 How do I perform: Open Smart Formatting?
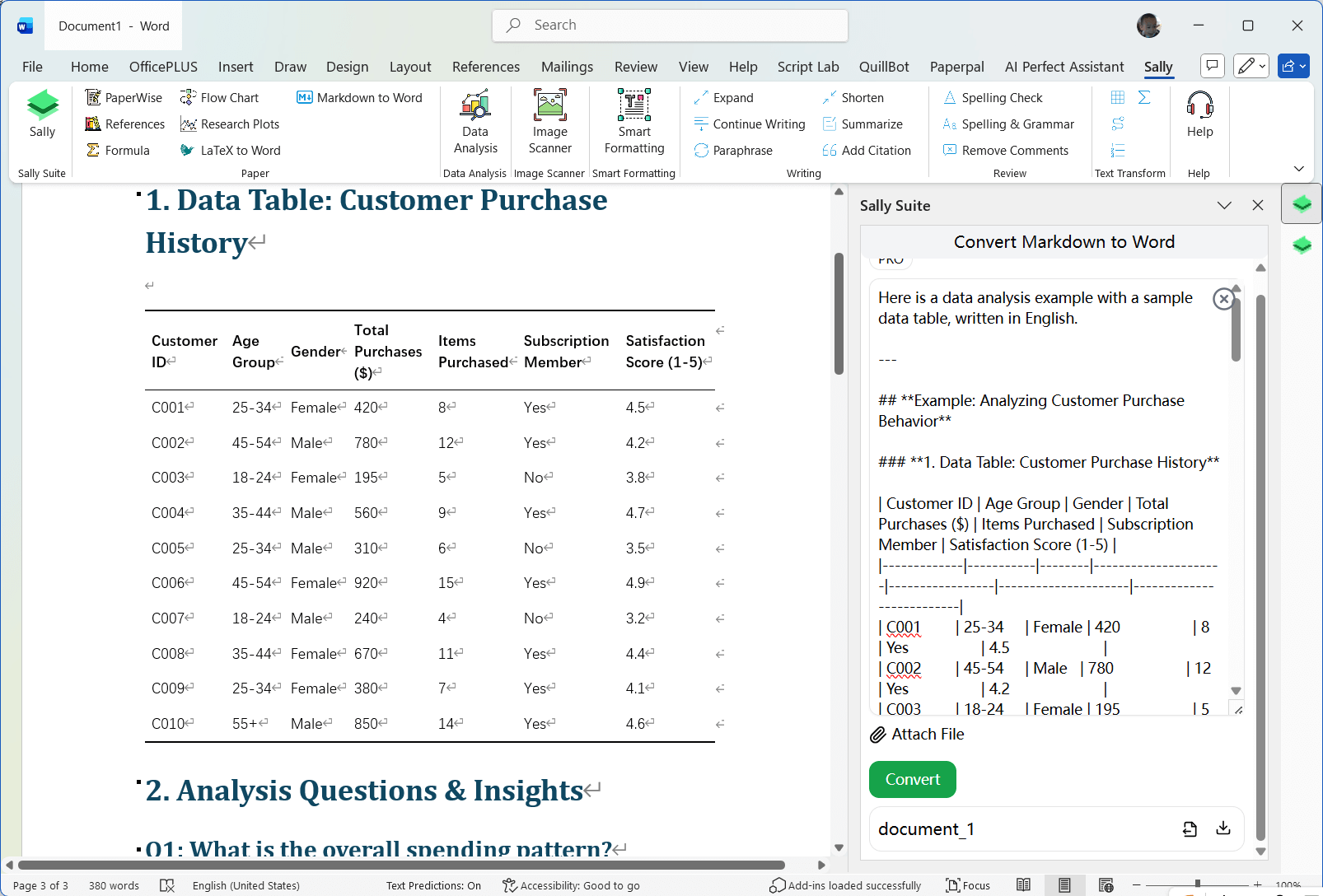[633, 121]
